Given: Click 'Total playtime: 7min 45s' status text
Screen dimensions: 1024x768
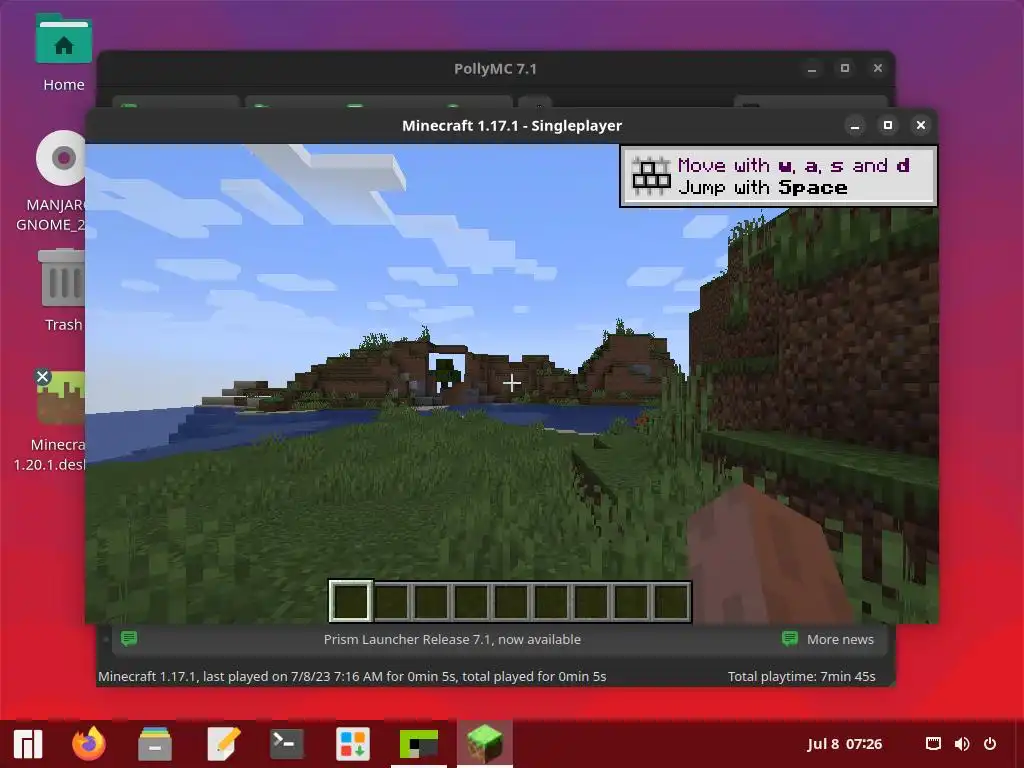Looking at the screenshot, I should pos(801,677).
